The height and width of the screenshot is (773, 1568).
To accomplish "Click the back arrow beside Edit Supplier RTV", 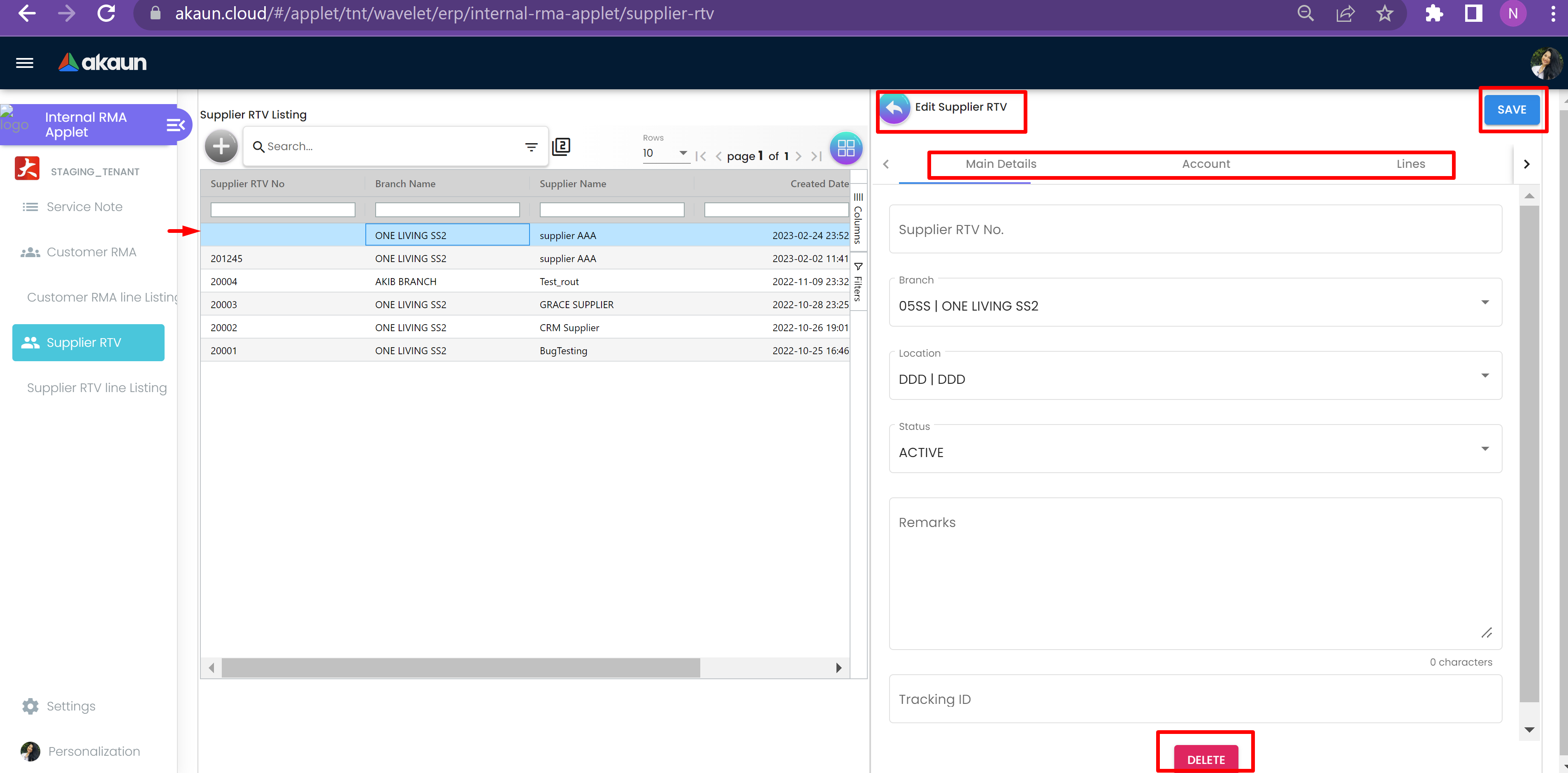I will point(894,108).
